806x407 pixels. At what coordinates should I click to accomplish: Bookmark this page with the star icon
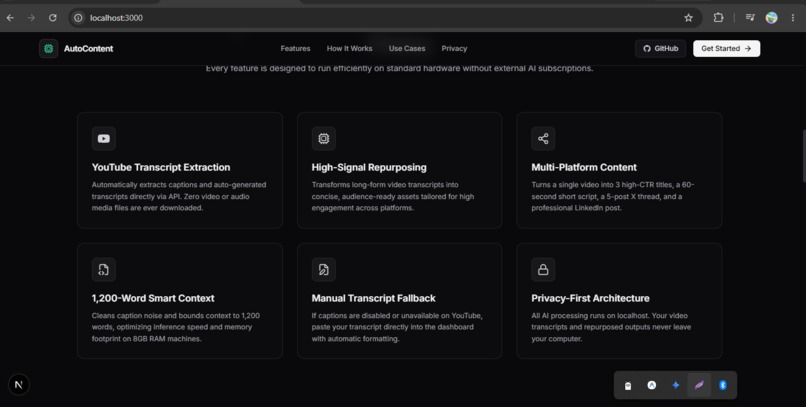coord(688,17)
